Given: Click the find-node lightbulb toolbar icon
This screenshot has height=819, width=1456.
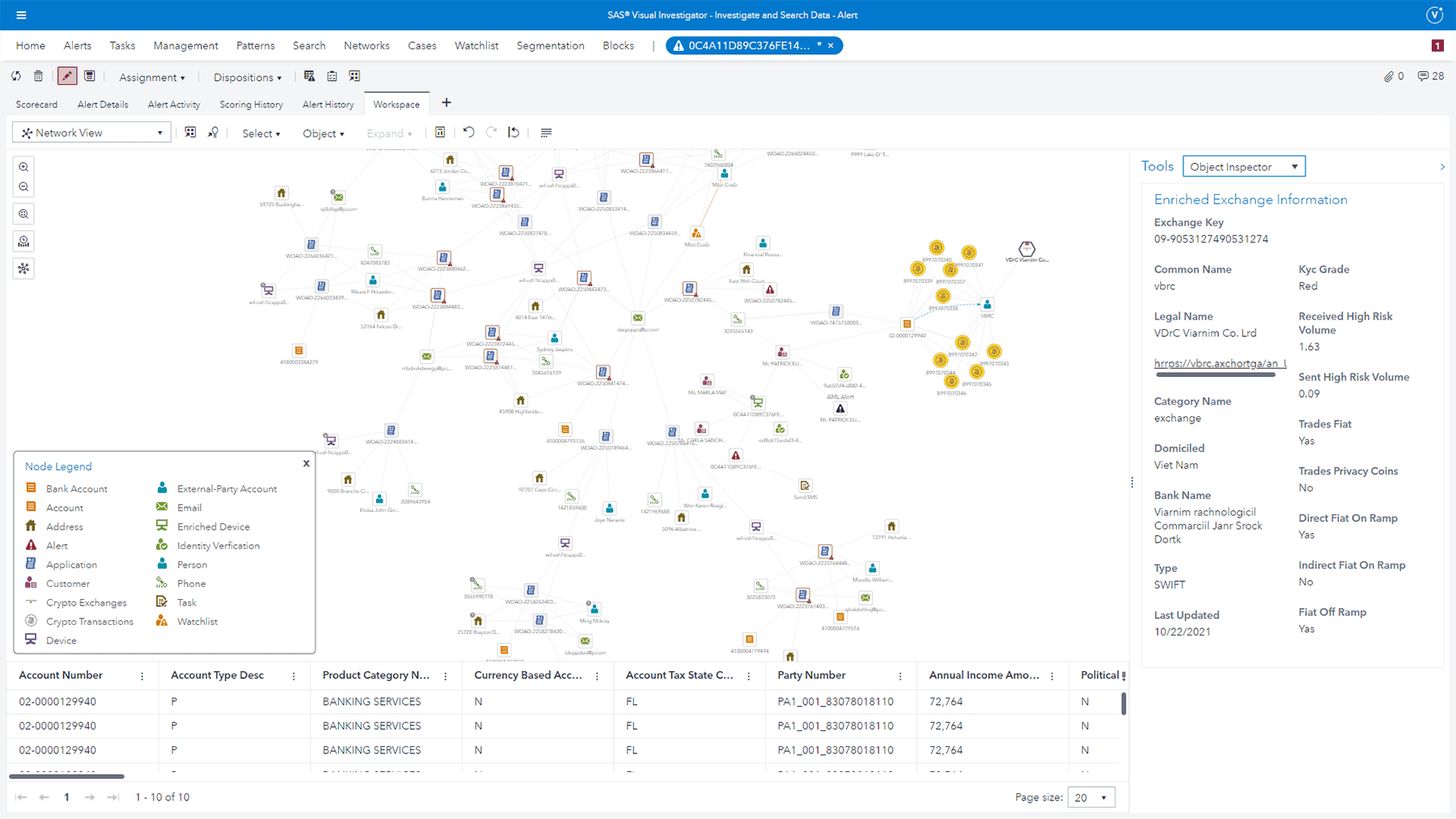Looking at the screenshot, I should tap(213, 133).
